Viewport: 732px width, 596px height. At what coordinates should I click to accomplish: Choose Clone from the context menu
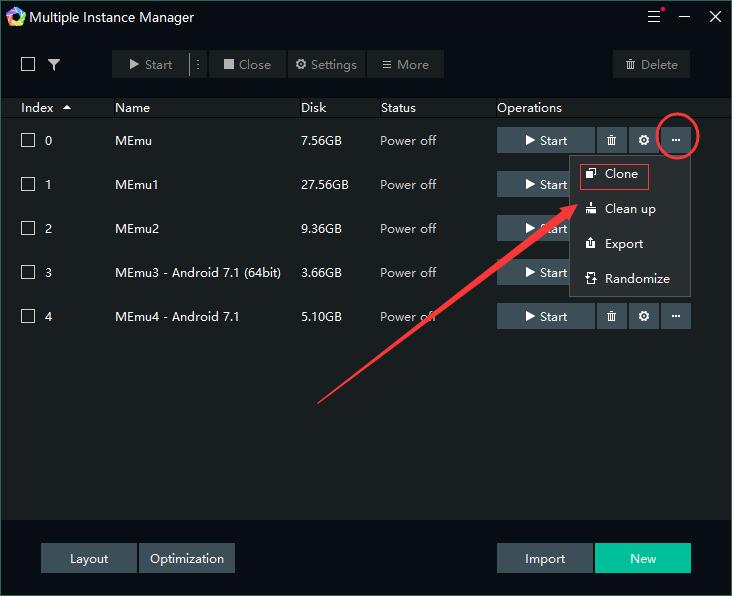click(x=620, y=174)
